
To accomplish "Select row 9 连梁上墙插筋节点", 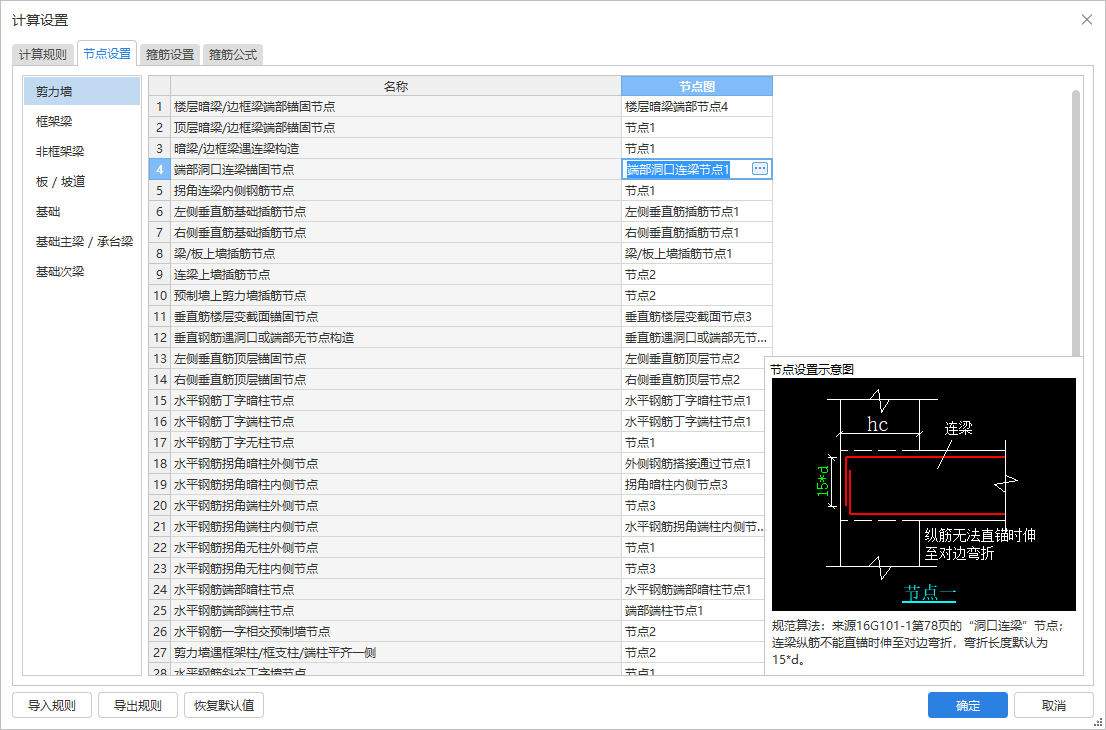I will [x=396, y=274].
